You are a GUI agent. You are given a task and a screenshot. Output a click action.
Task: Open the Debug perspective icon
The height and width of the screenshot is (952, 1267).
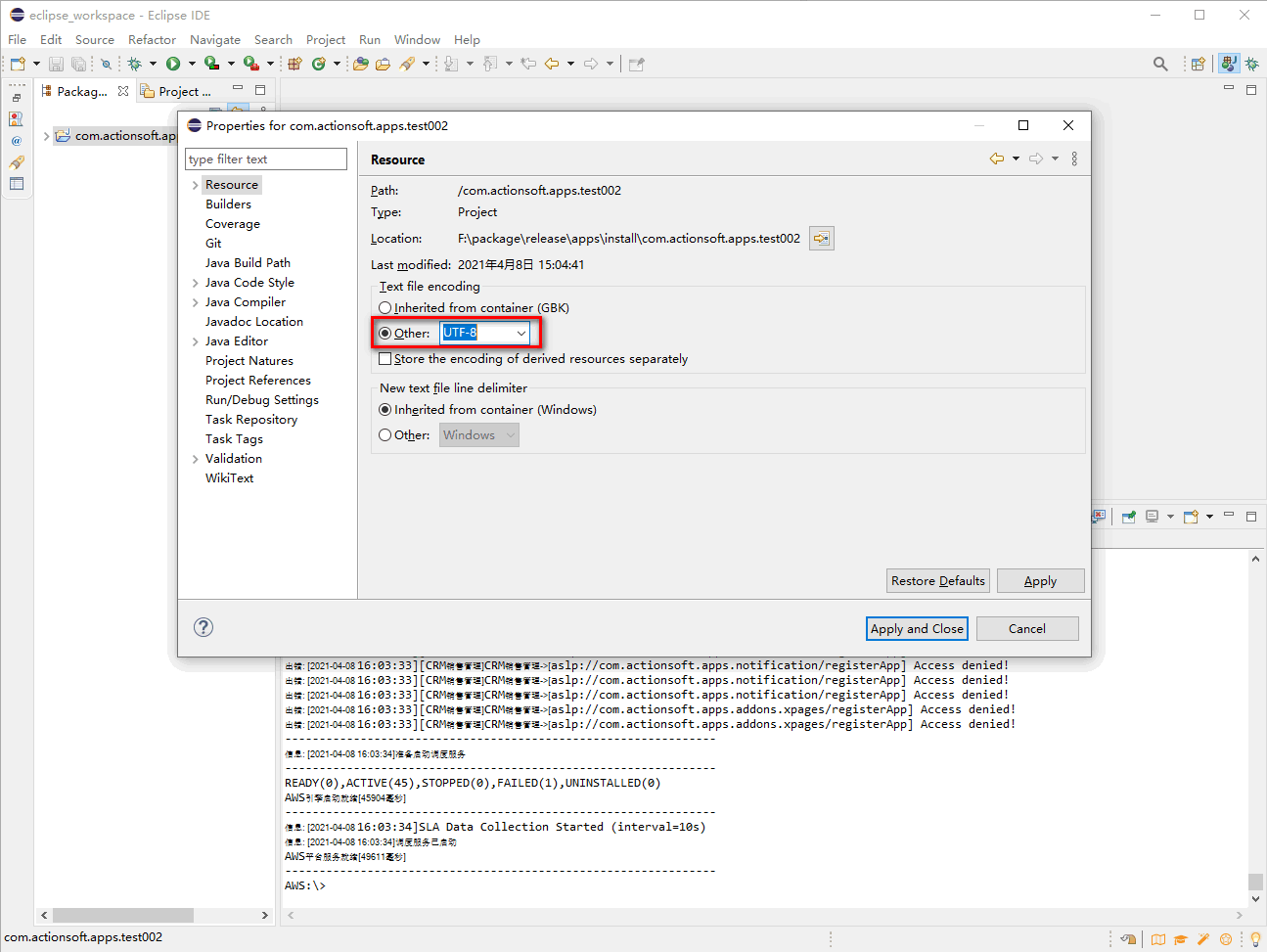[1251, 64]
